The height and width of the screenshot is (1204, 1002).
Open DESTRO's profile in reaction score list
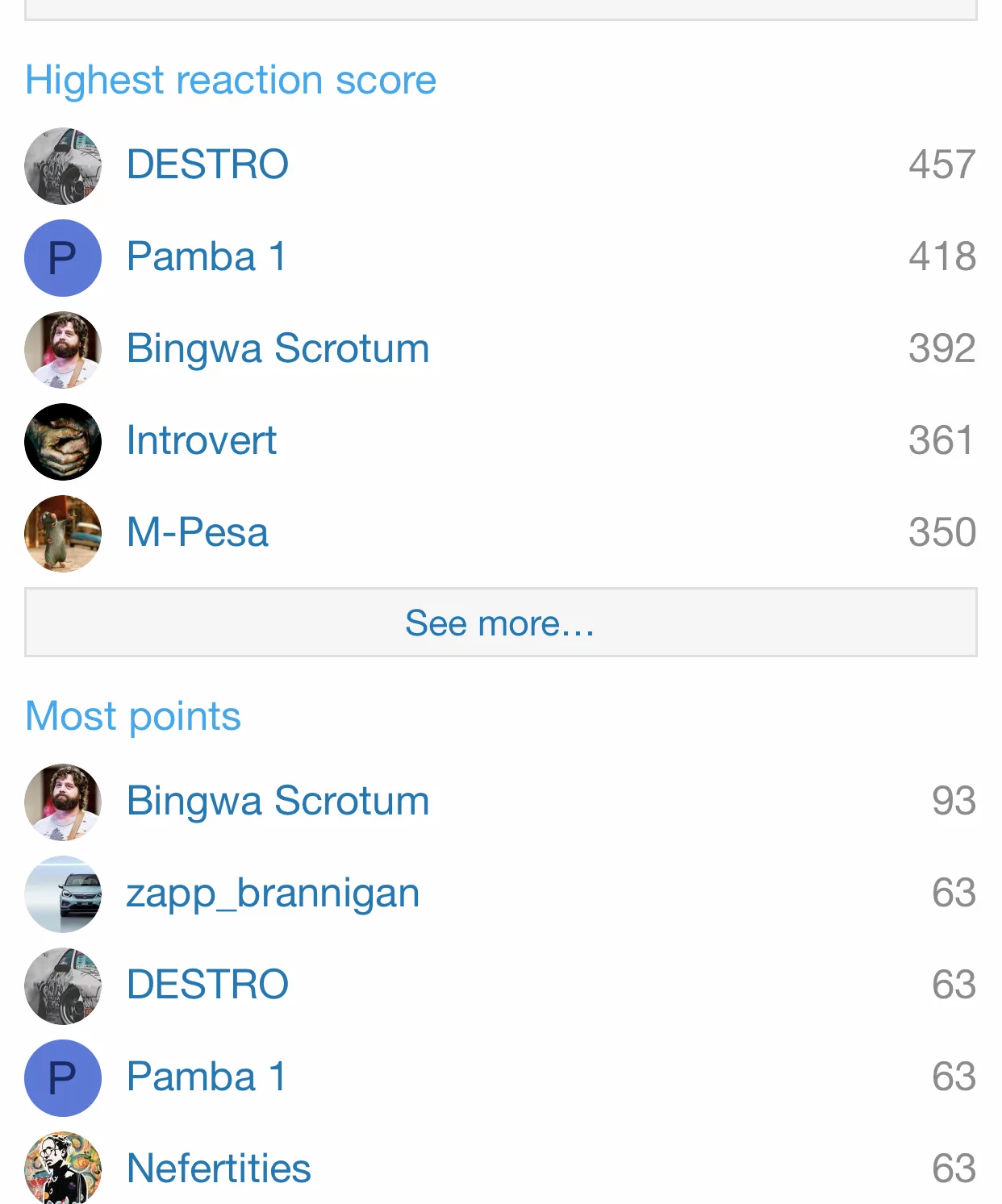tap(207, 165)
